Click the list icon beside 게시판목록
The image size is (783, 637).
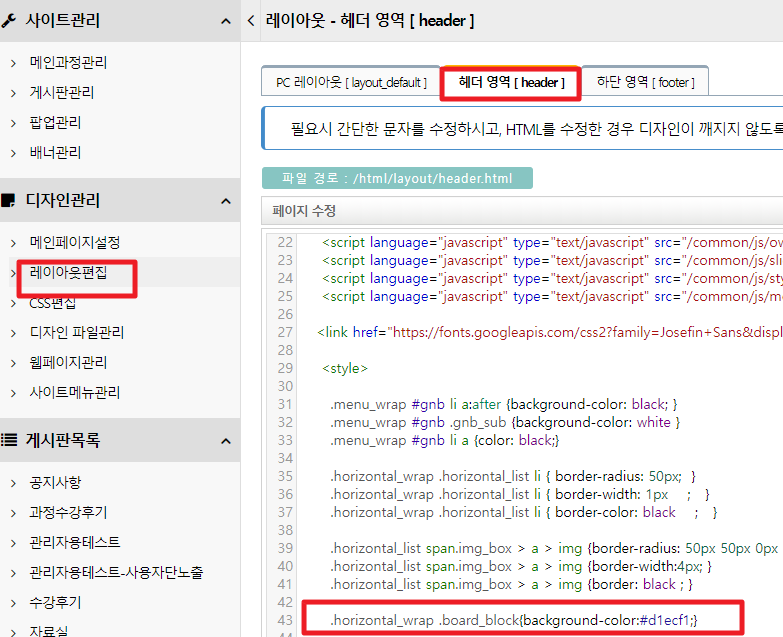[x=10, y=441]
